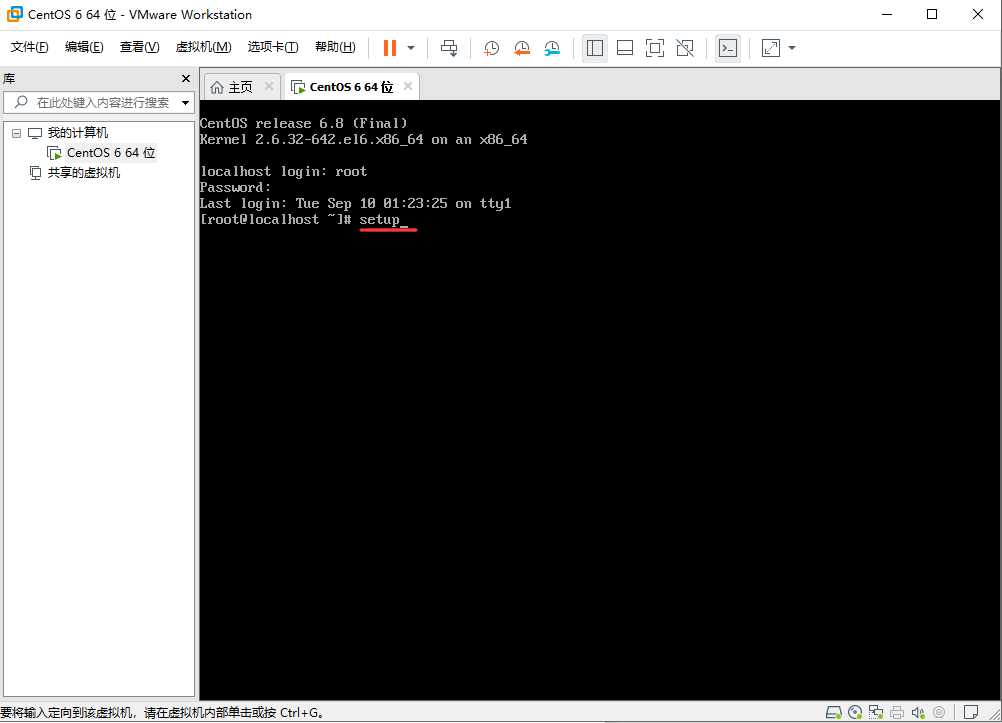The width and height of the screenshot is (1002, 723).
Task: Open the snapshot manager wrench icon
Action: click(x=552, y=48)
